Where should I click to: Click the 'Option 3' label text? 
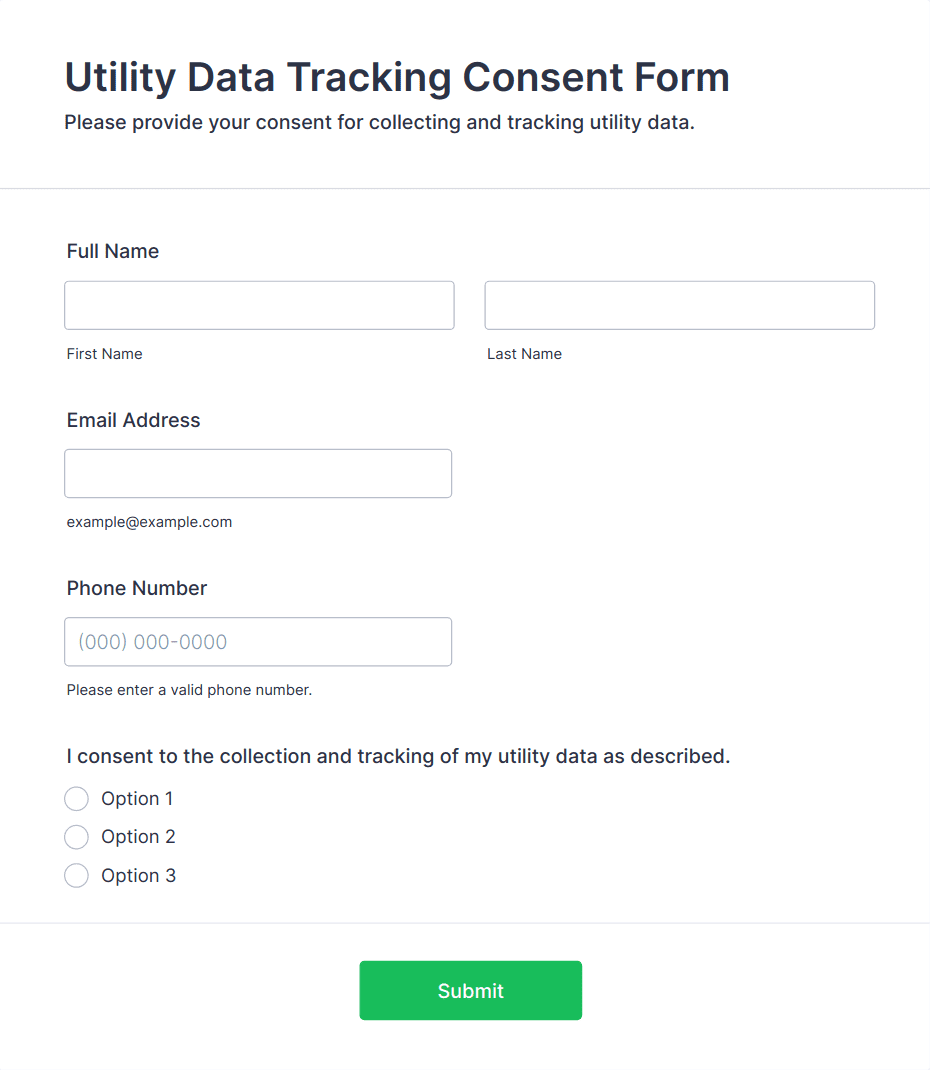[138, 876]
